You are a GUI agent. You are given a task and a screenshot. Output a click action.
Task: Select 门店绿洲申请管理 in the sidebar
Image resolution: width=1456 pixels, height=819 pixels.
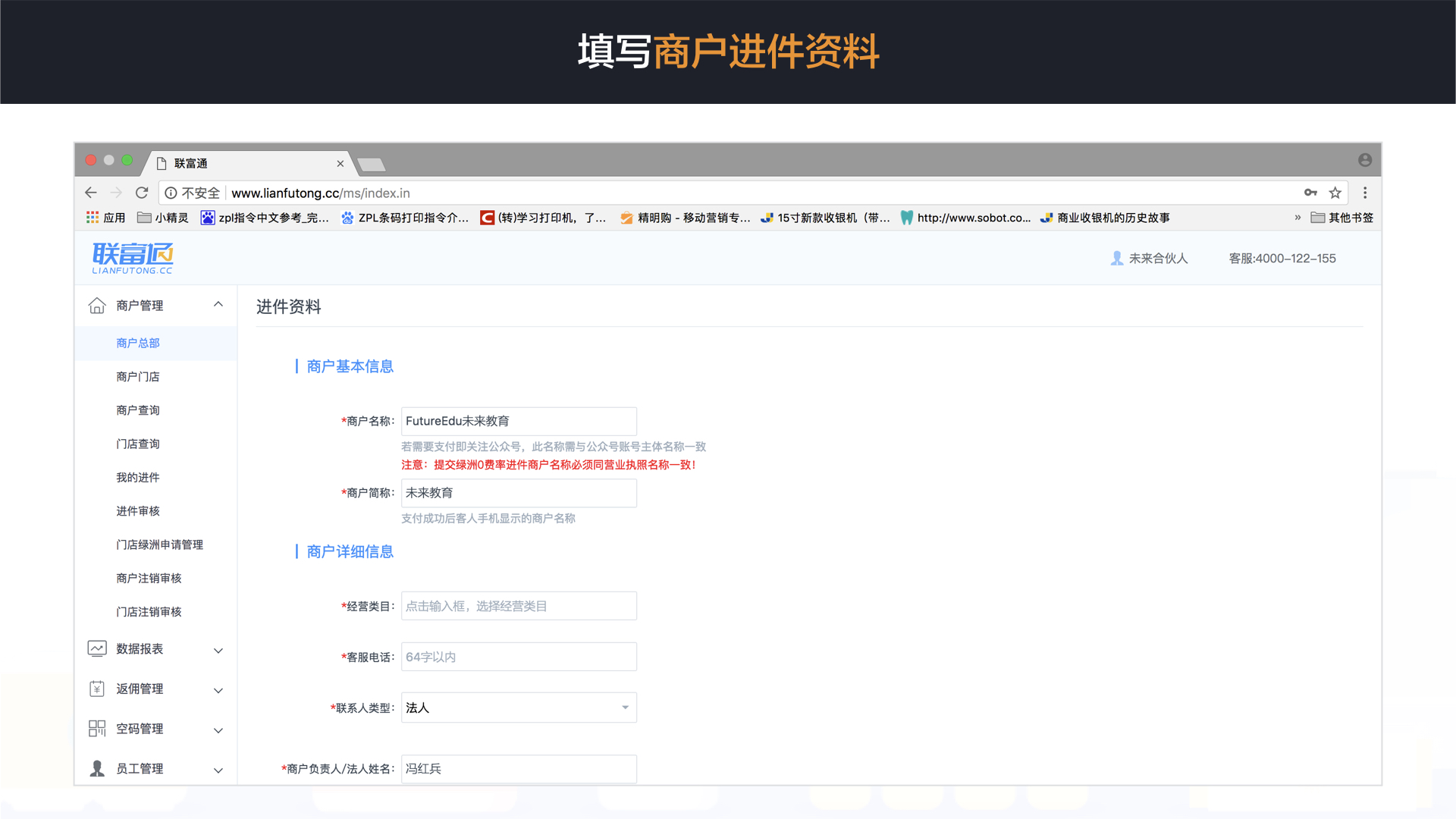[x=156, y=544]
